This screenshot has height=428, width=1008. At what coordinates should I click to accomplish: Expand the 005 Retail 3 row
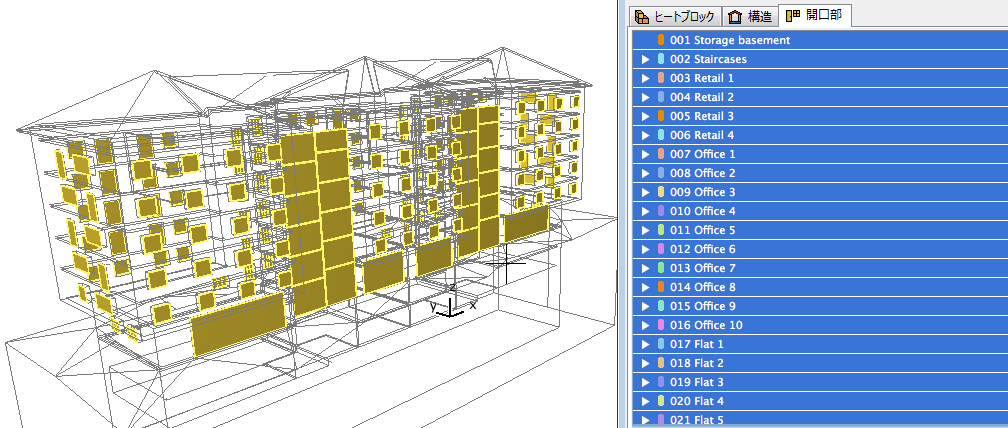pos(646,116)
